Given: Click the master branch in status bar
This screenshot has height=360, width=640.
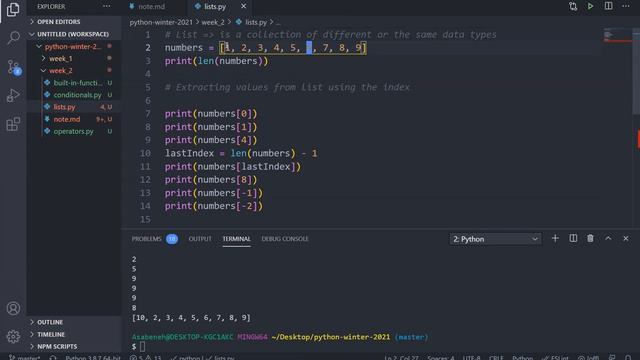Looking at the screenshot, I should [x=24, y=357].
